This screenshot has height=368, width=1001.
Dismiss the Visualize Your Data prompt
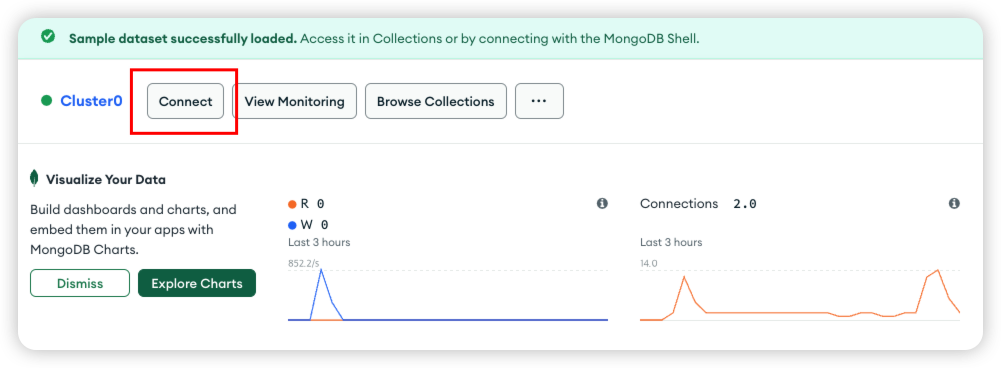[x=80, y=283]
